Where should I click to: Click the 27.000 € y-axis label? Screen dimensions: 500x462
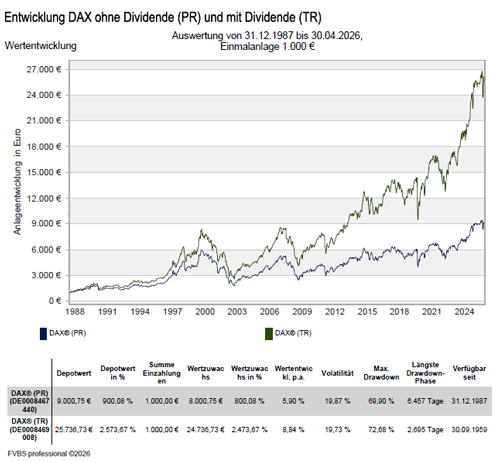(44, 69)
